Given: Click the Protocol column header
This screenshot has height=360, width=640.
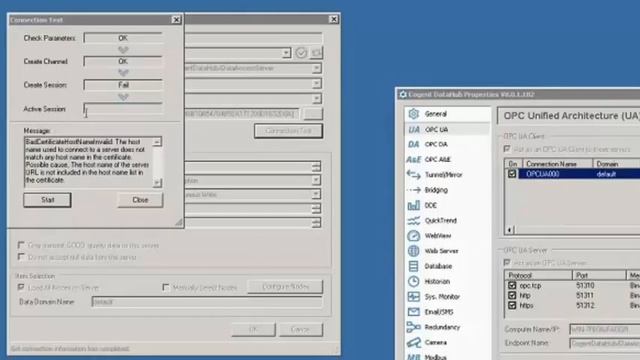Looking at the screenshot, I should (x=538, y=275).
